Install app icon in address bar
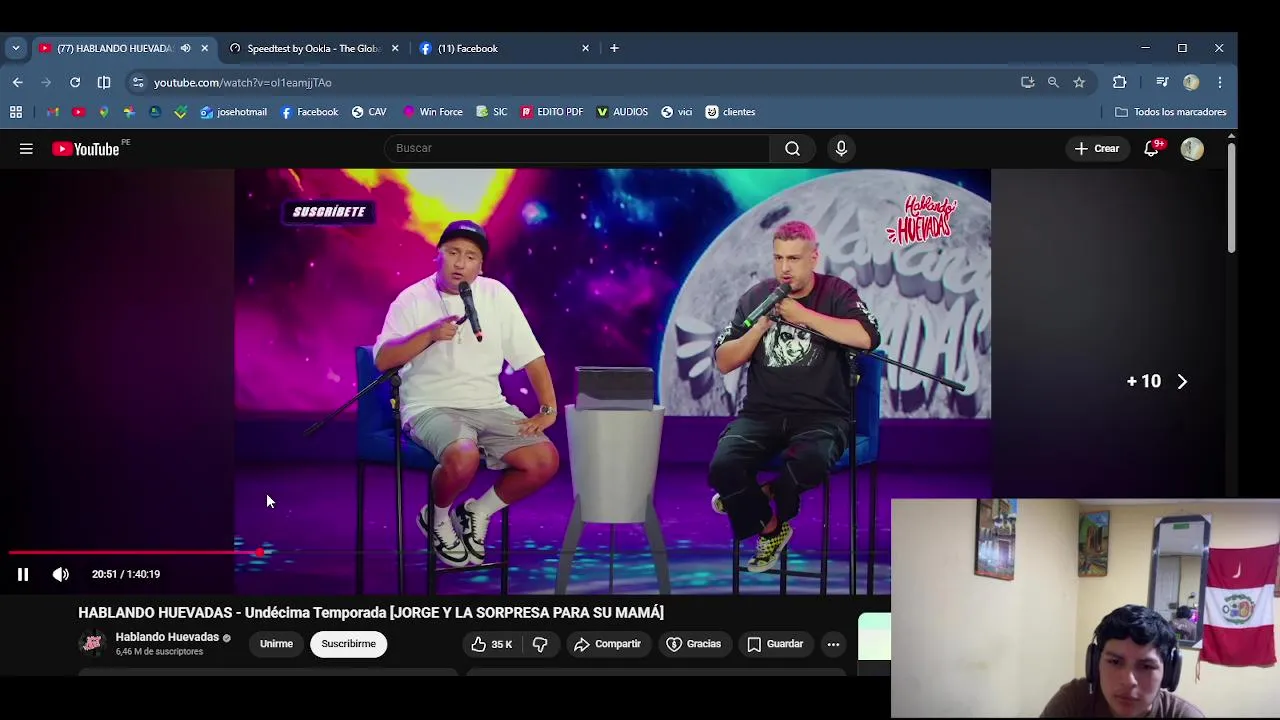1280x720 pixels. point(1027,82)
